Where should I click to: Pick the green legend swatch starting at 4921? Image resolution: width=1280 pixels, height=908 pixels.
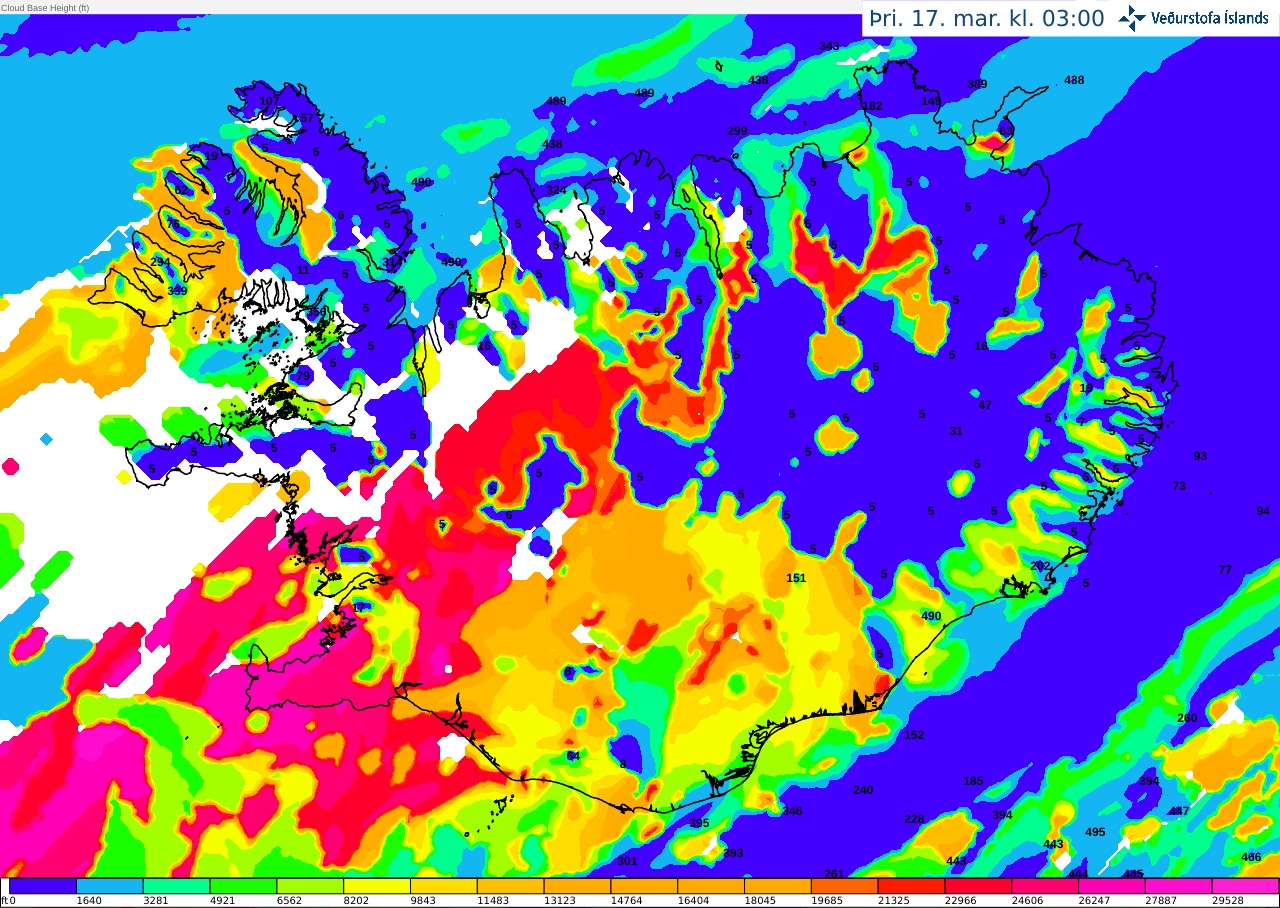244,886
